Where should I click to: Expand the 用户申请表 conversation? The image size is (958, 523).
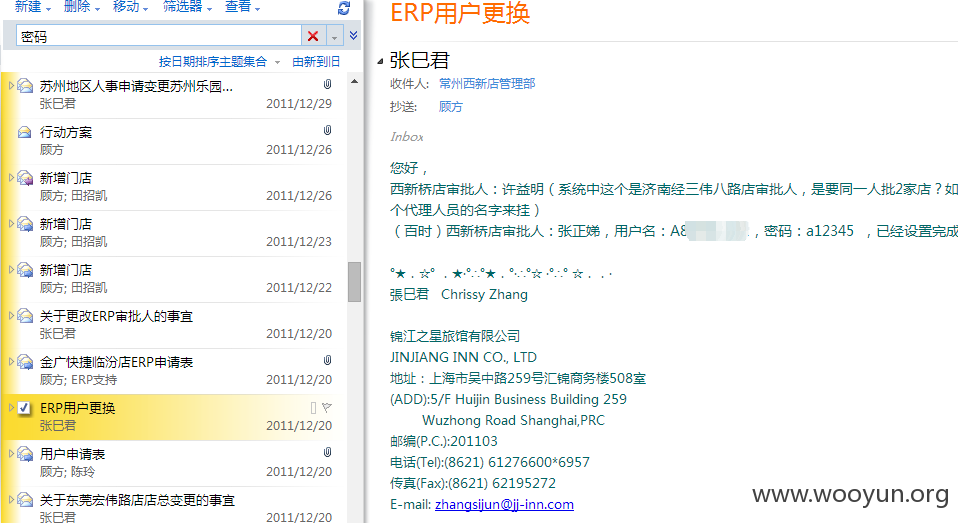11,453
